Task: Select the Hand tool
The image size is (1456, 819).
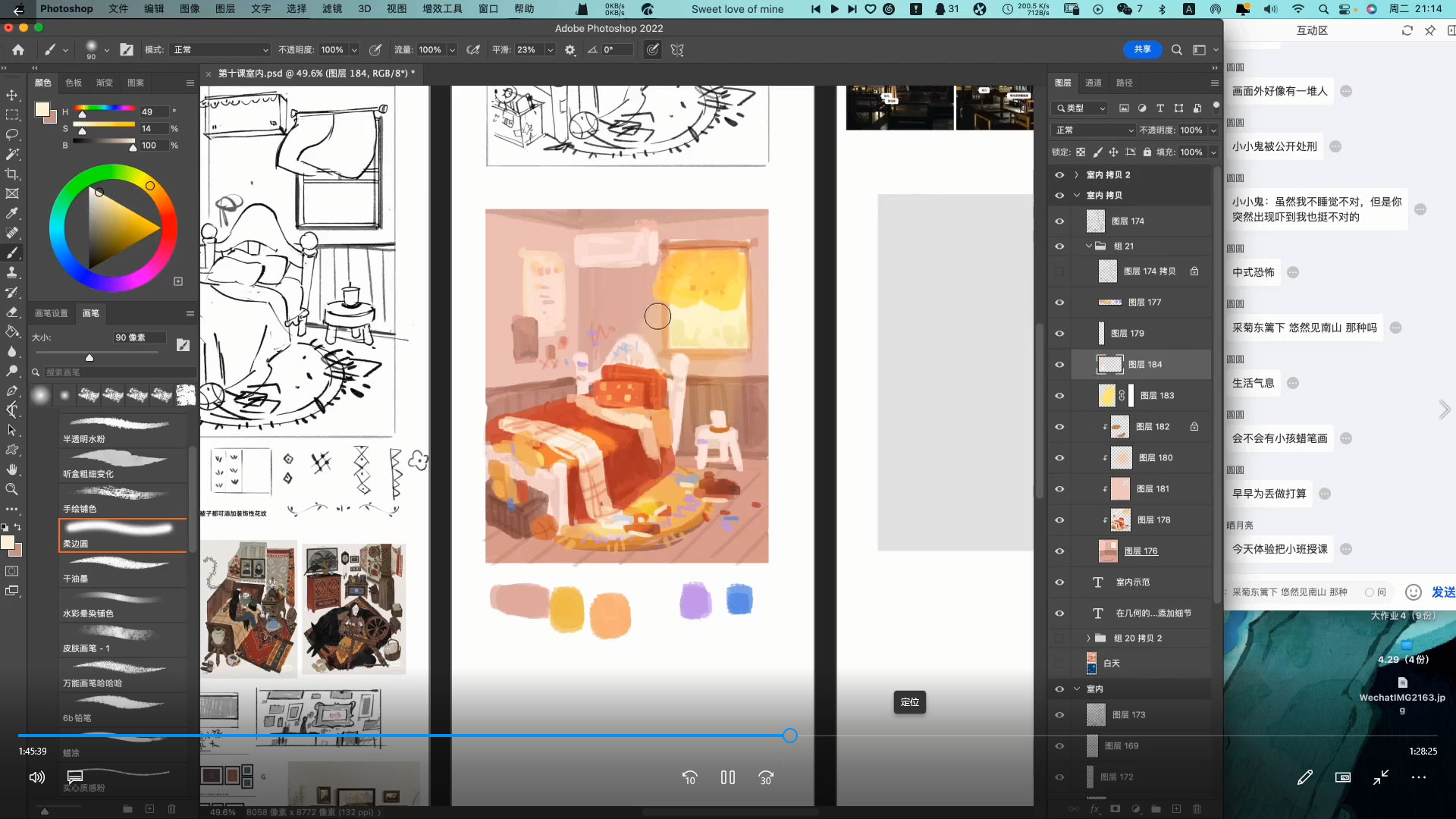Action: 12,469
